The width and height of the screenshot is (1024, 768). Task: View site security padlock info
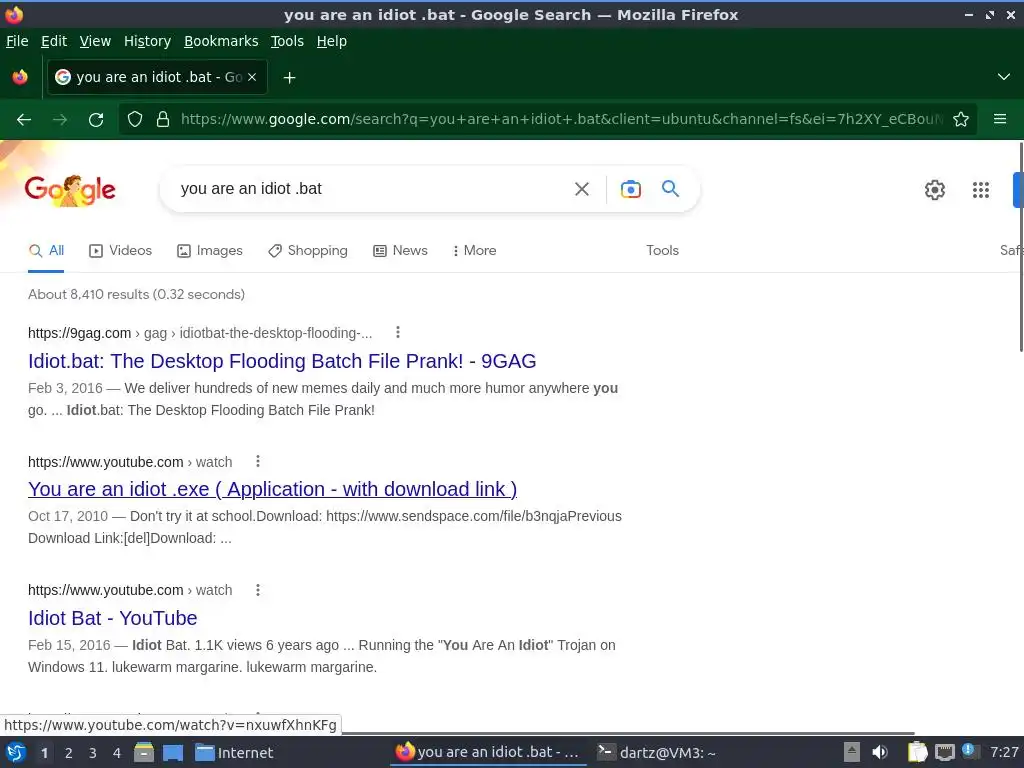coord(163,119)
